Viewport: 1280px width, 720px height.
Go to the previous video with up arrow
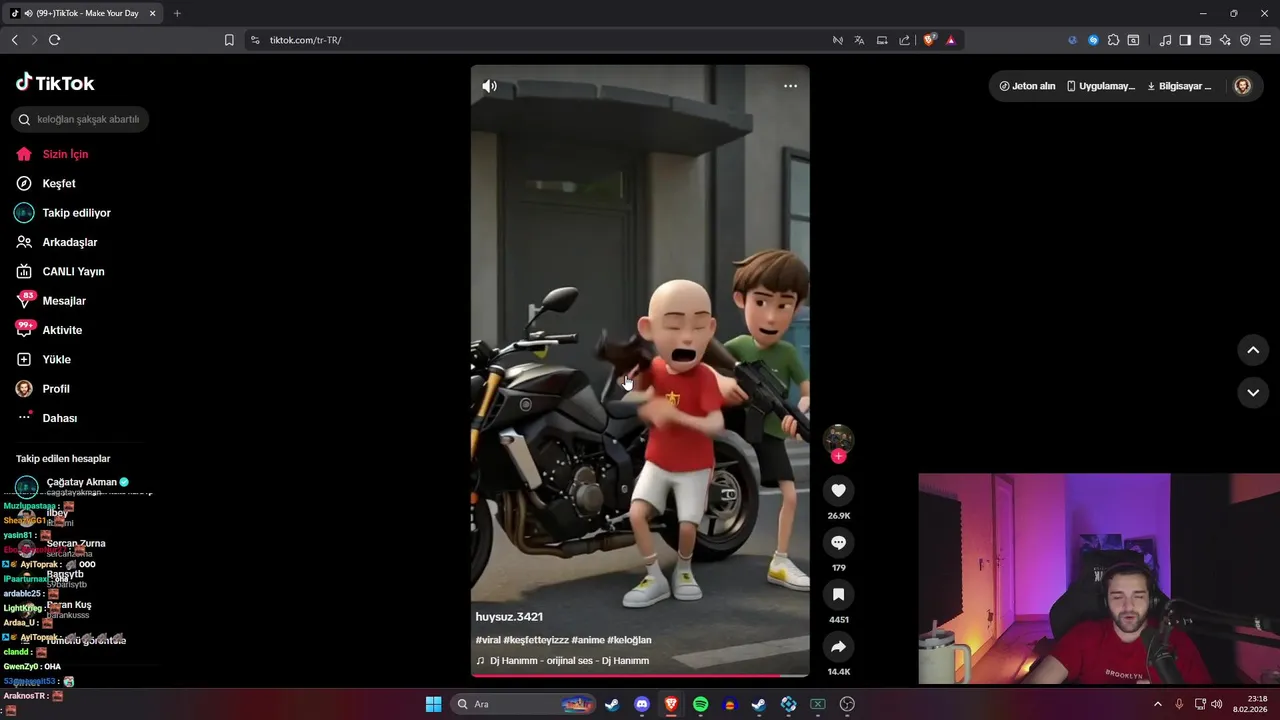point(1253,350)
